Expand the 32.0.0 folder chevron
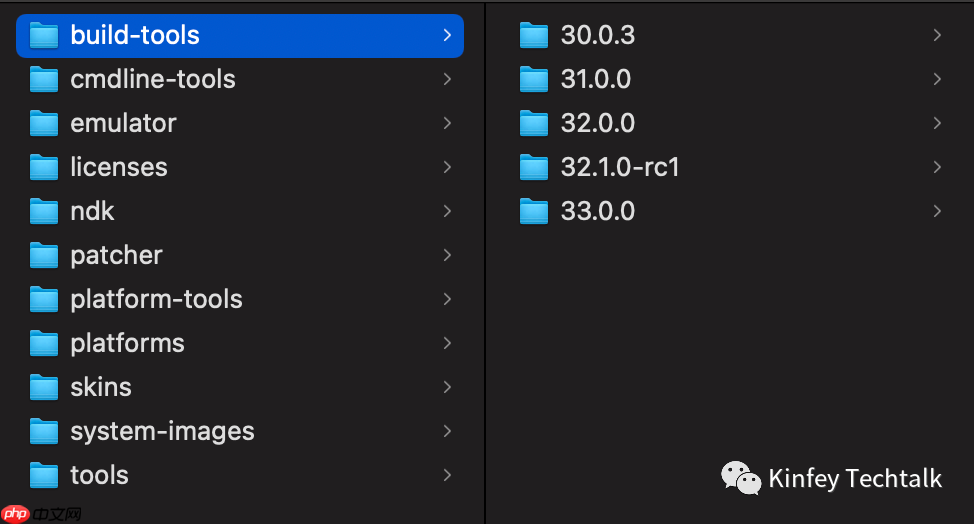 pyautogui.click(x=937, y=124)
